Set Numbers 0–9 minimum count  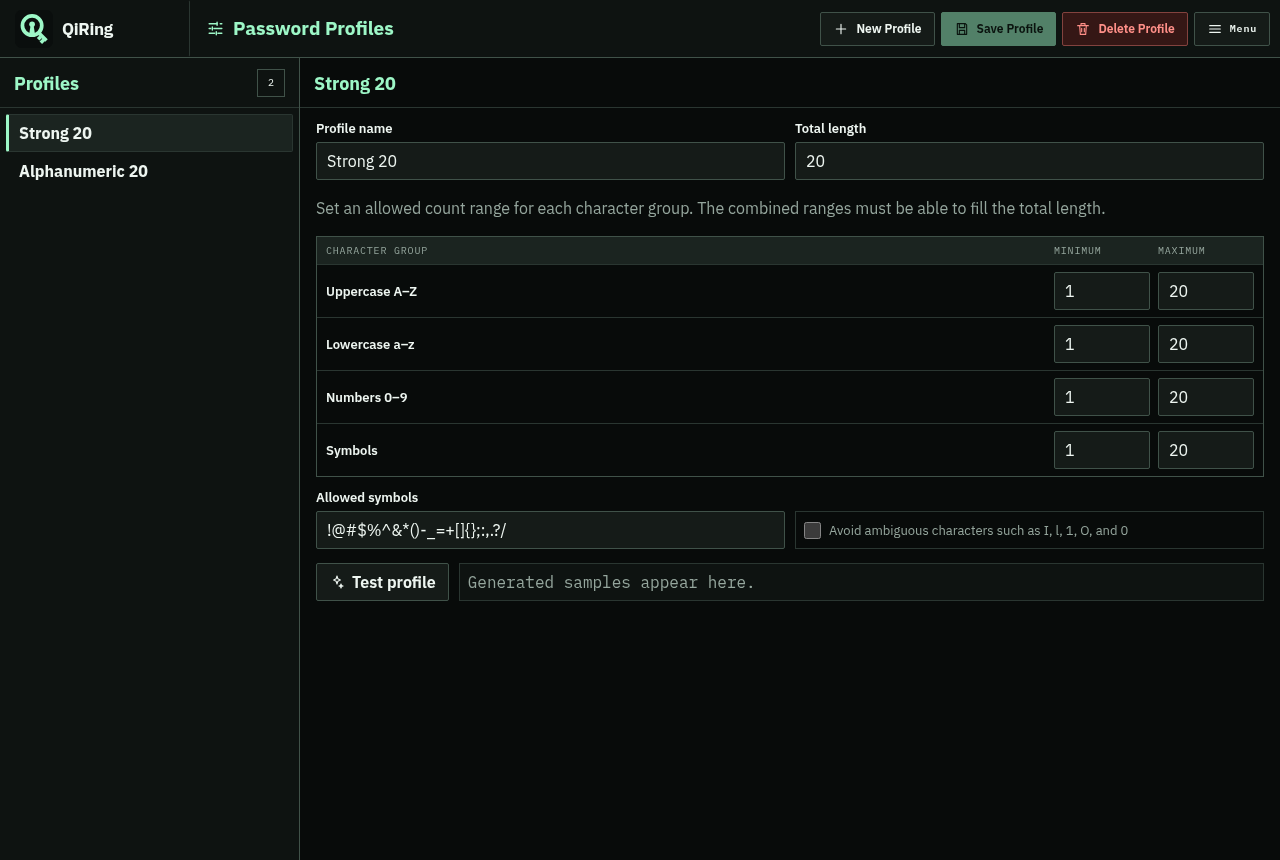(1102, 397)
